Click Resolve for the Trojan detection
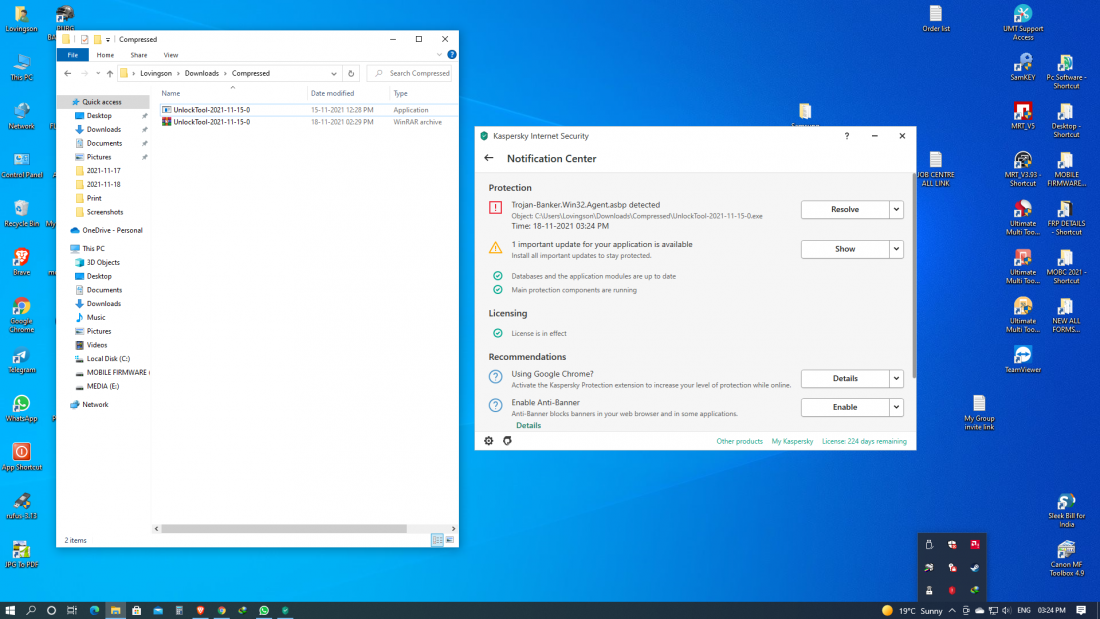This screenshot has height=619, width=1100. 845,209
